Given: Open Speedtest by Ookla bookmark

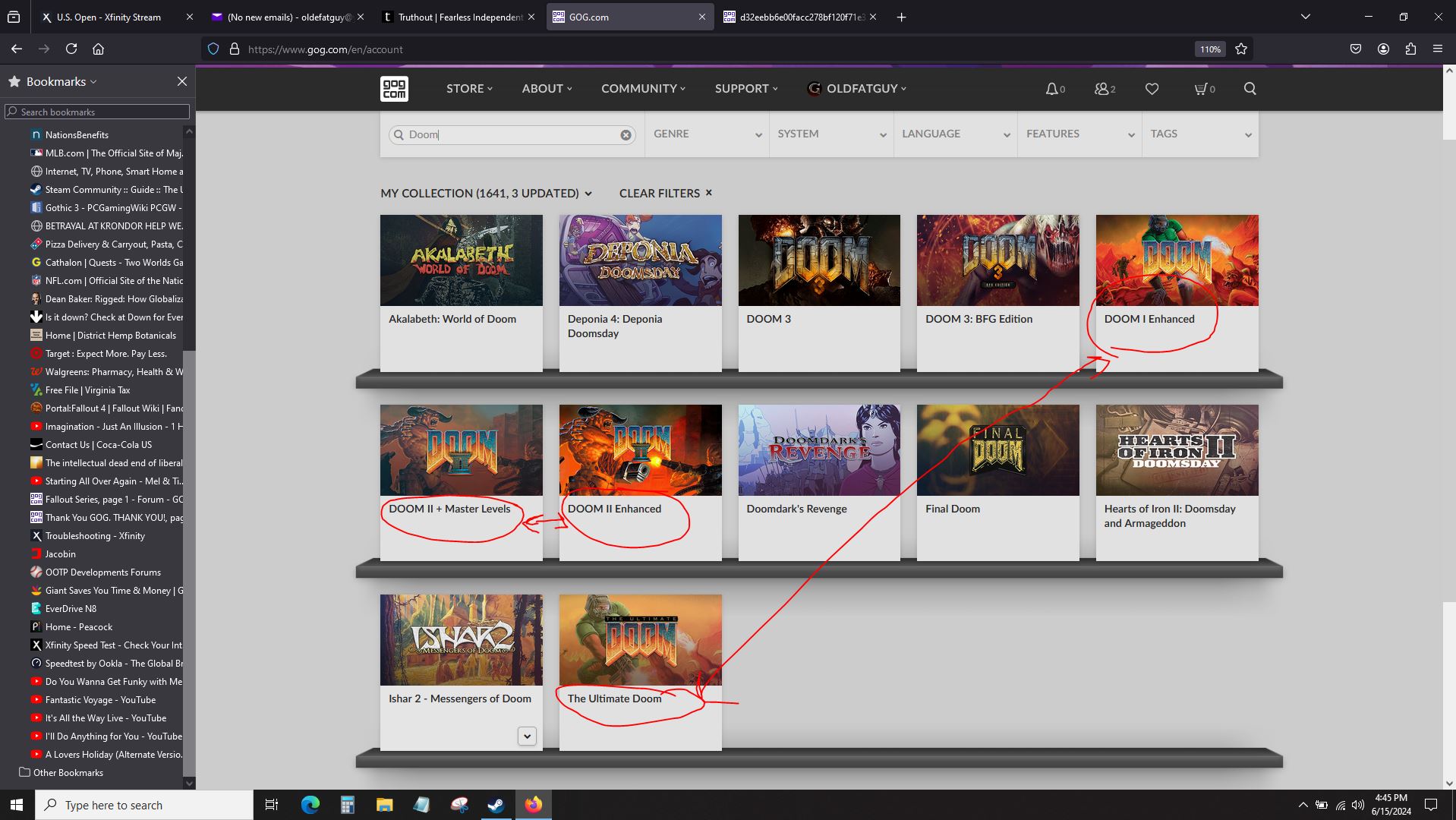Looking at the screenshot, I should click(x=106, y=664).
